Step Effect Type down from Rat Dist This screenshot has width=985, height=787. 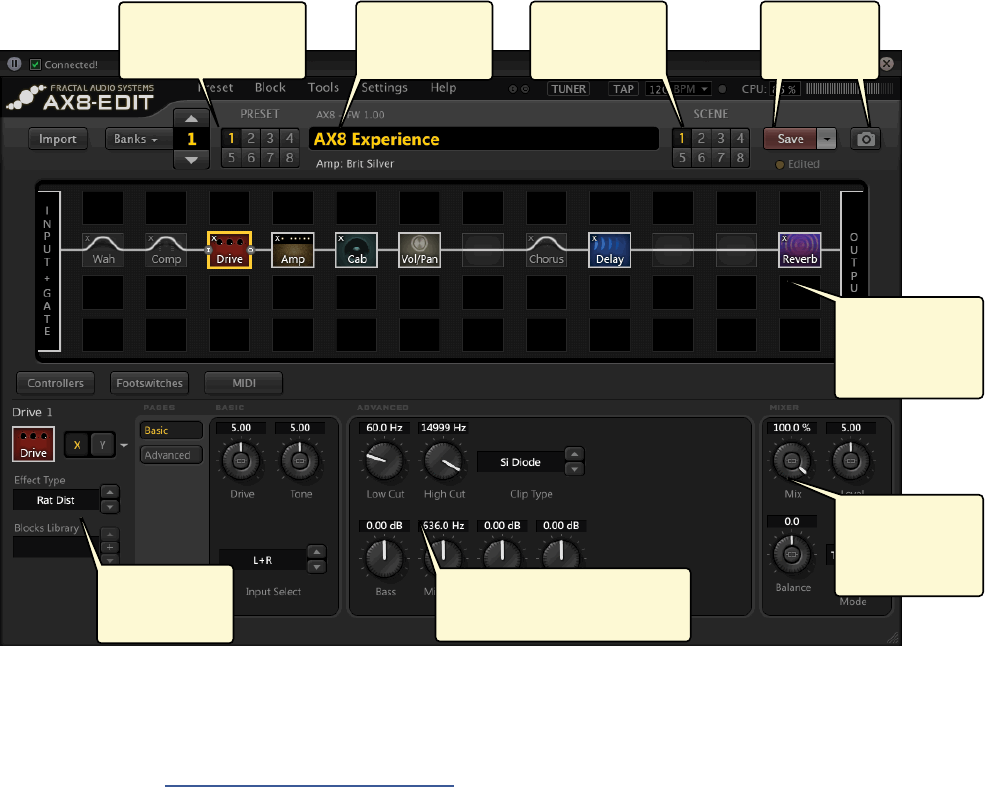pyautogui.click(x=110, y=506)
